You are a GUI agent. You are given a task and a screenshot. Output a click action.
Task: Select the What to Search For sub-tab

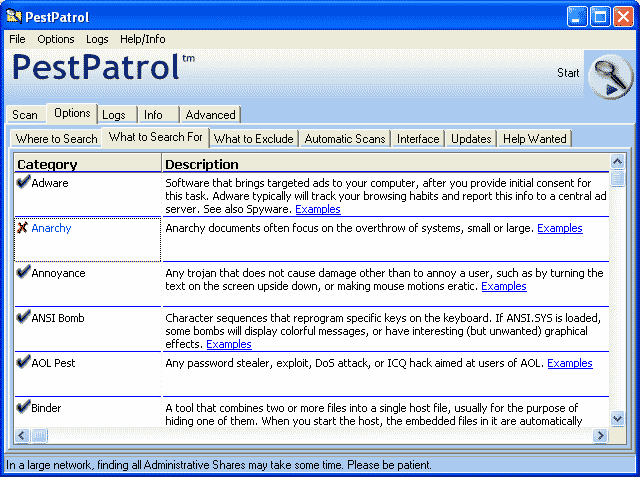click(156, 137)
